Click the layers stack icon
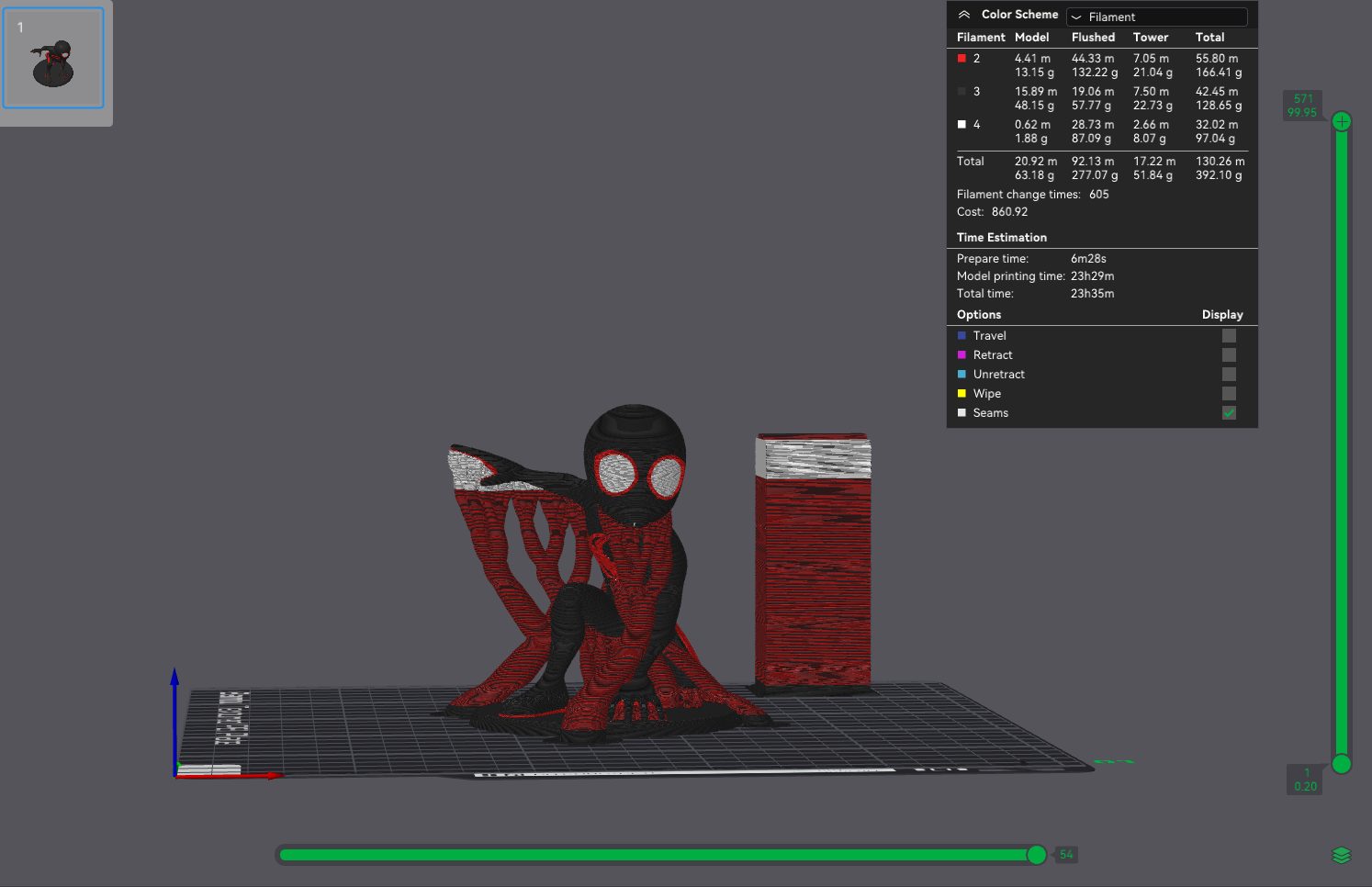The width and height of the screenshot is (1372, 887). (x=1341, y=856)
